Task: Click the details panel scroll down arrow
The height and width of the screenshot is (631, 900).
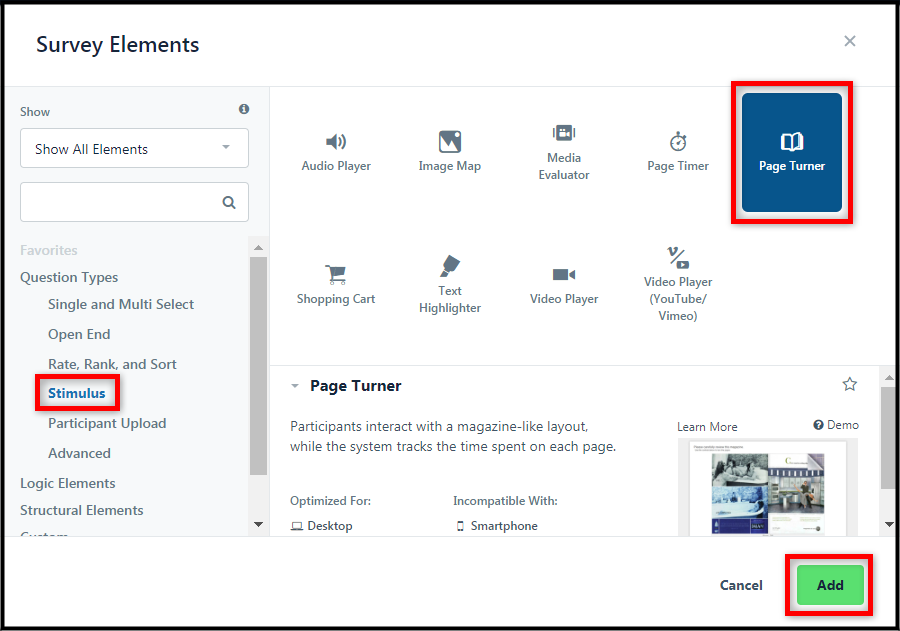Action: pyautogui.click(x=889, y=524)
